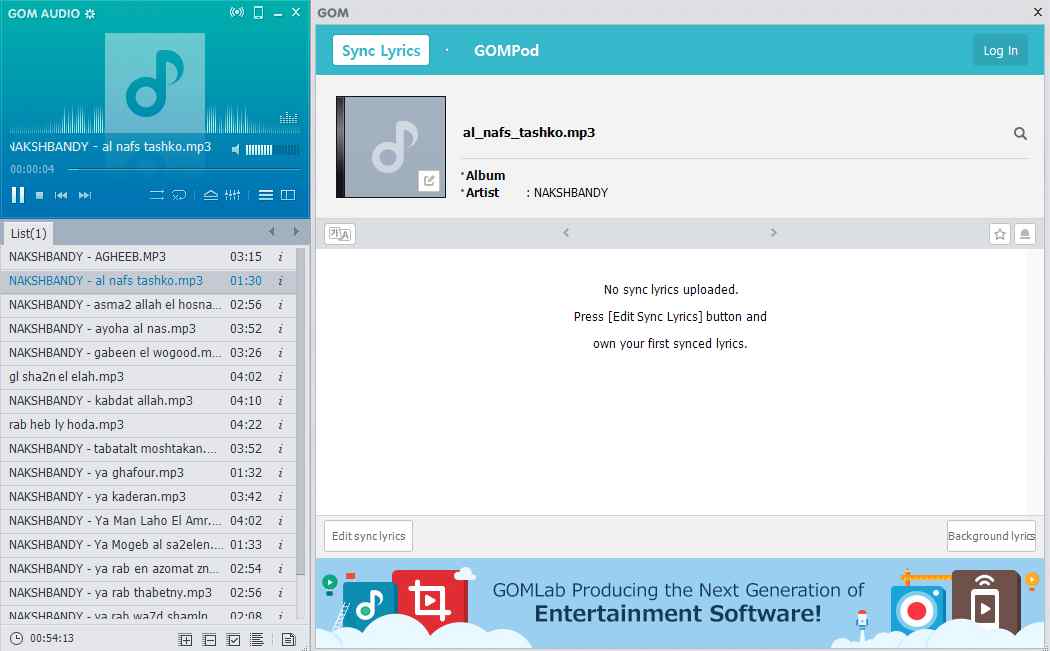This screenshot has height=651, width=1050.
Task: Select track Ya Mogeb al sa2elen
Action: [148, 545]
